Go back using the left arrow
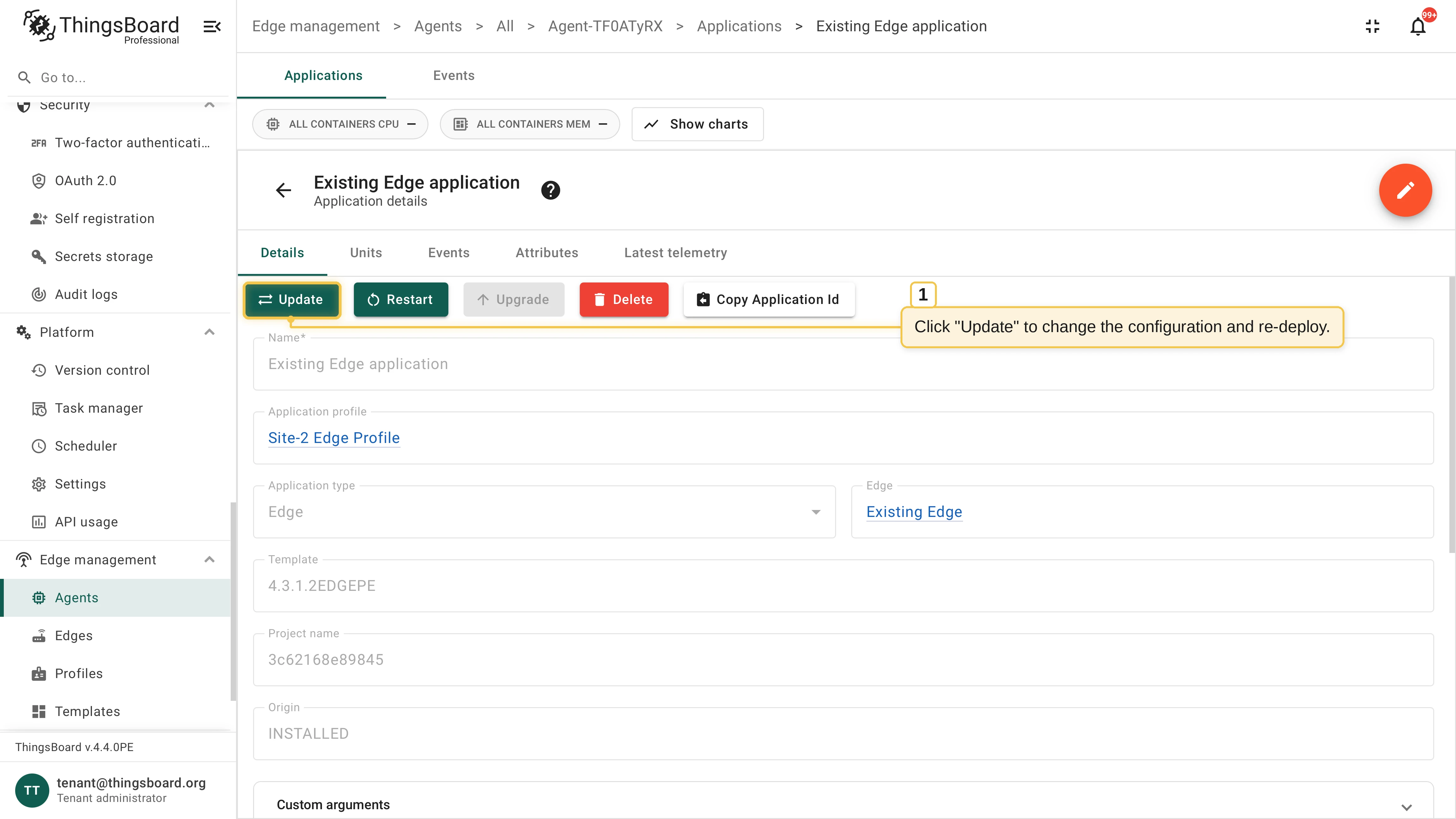 (x=283, y=191)
